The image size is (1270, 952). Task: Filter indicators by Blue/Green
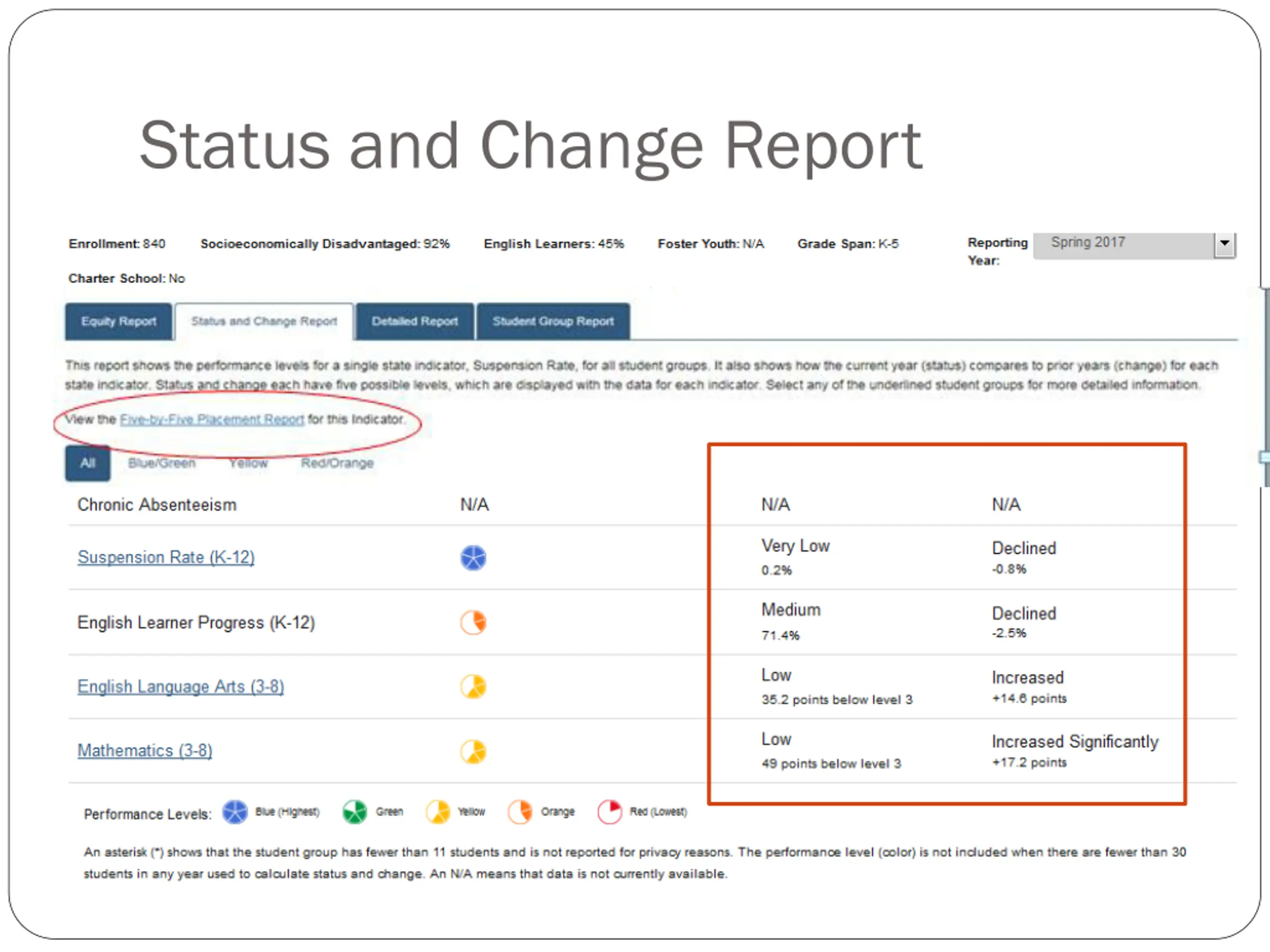pos(161,463)
